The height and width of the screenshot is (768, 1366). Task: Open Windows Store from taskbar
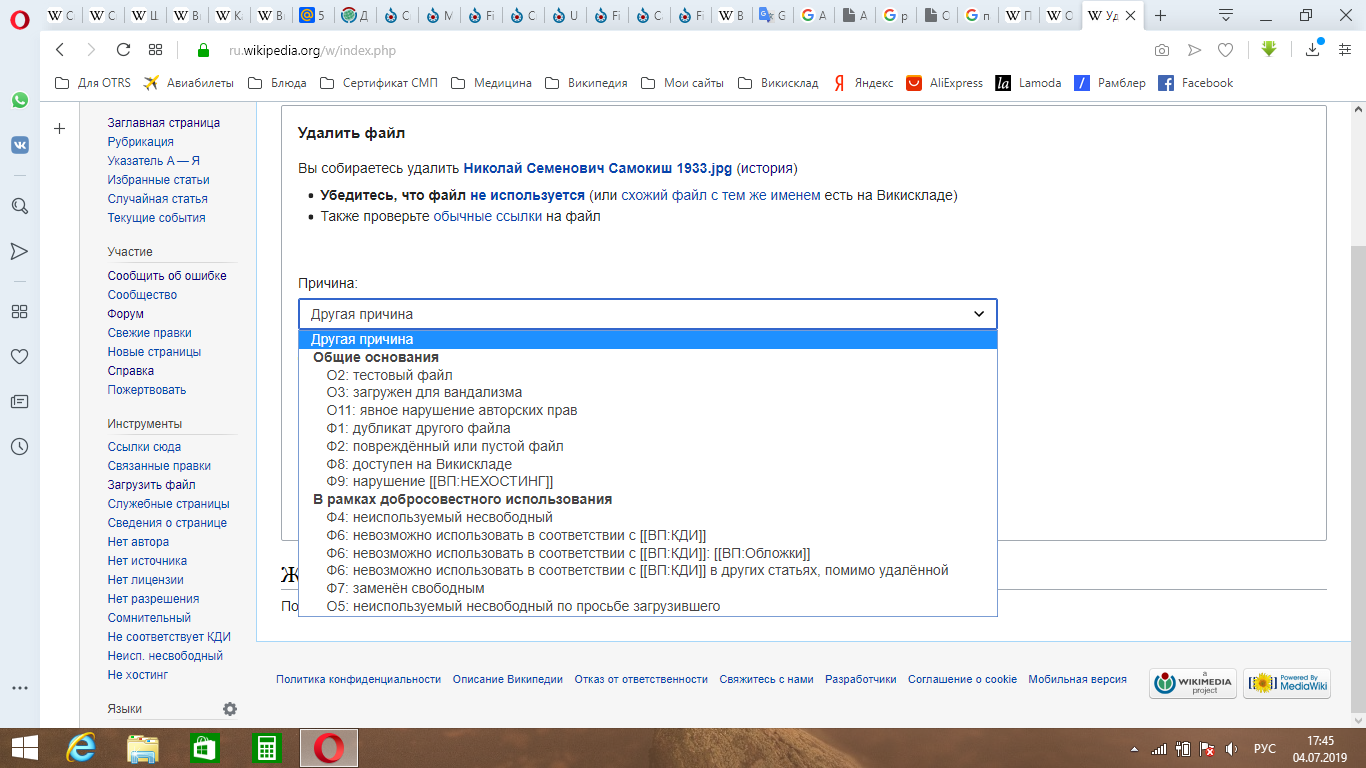point(204,748)
